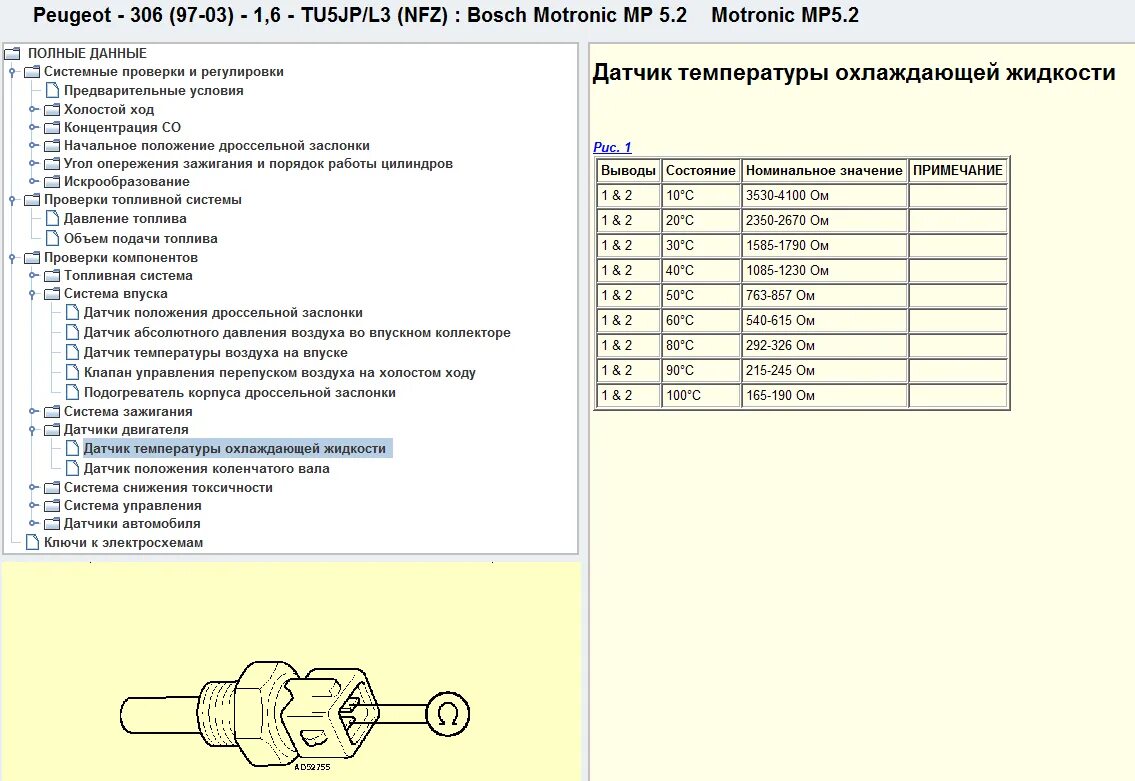The width and height of the screenshot is (1135, 781).
Task: Click the '3530-4100 Ом' table cell
Action: (x=824, y=195)
